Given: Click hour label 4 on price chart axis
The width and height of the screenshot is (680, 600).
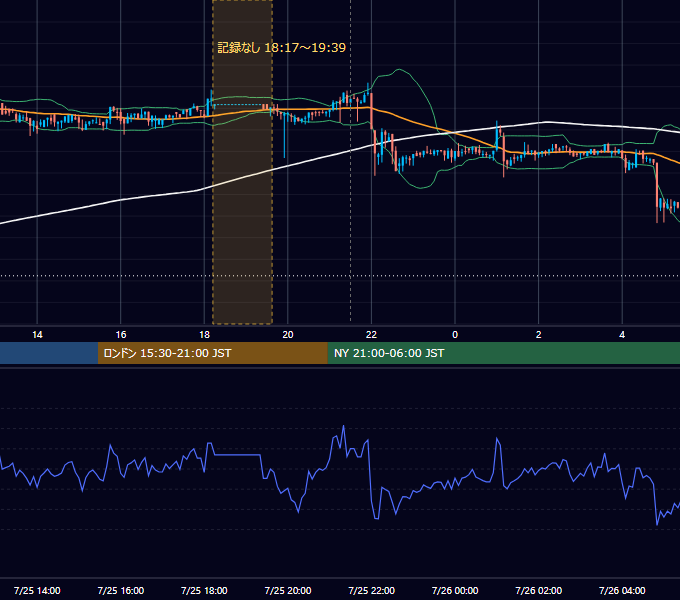Looking at the screenshot, I should (x=622, y=335).
